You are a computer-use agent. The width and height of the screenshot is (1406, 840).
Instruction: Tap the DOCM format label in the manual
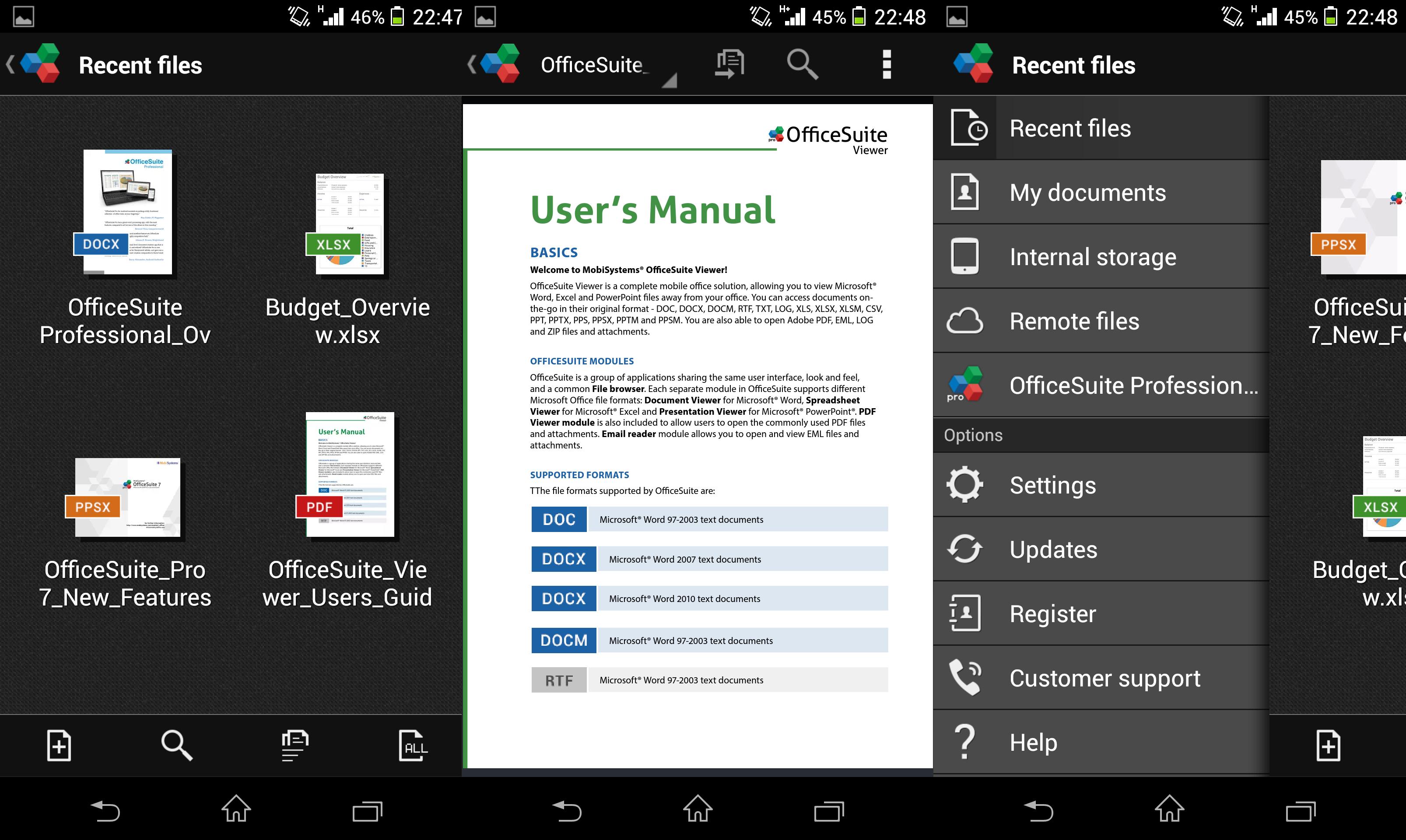(x=564, y=640)
